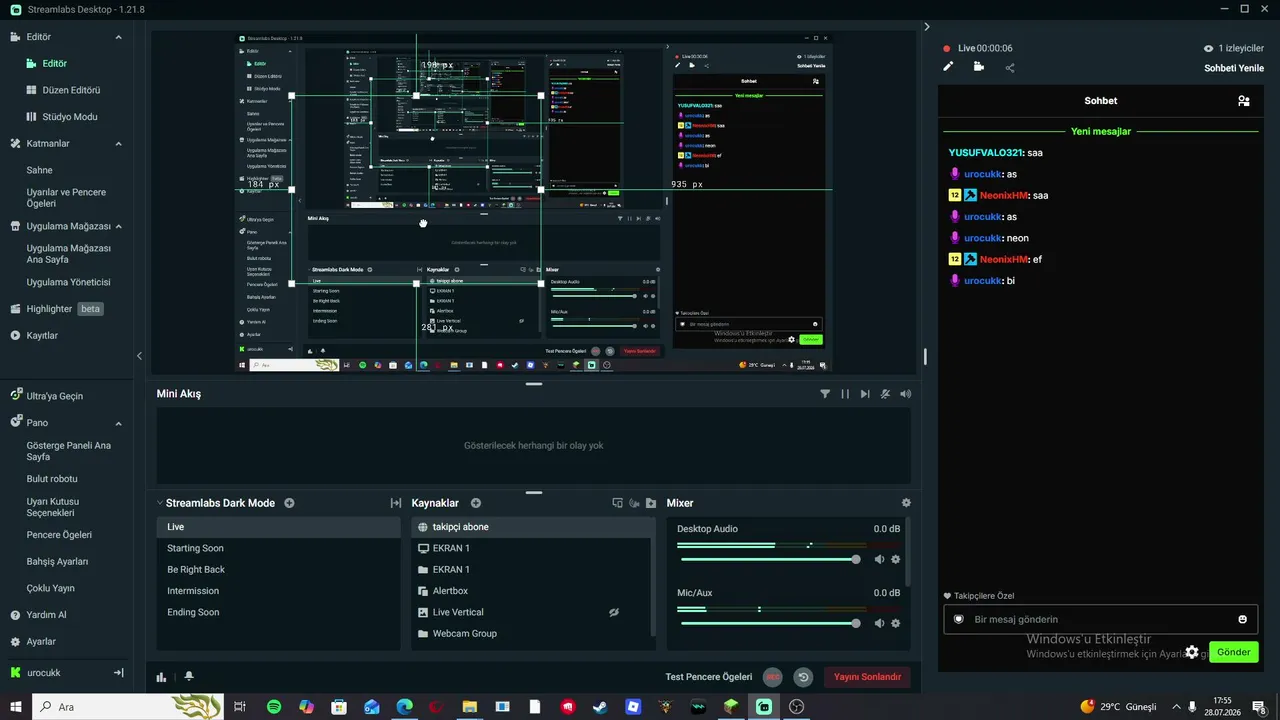Skip the current alert in Mini Akış

865,394
